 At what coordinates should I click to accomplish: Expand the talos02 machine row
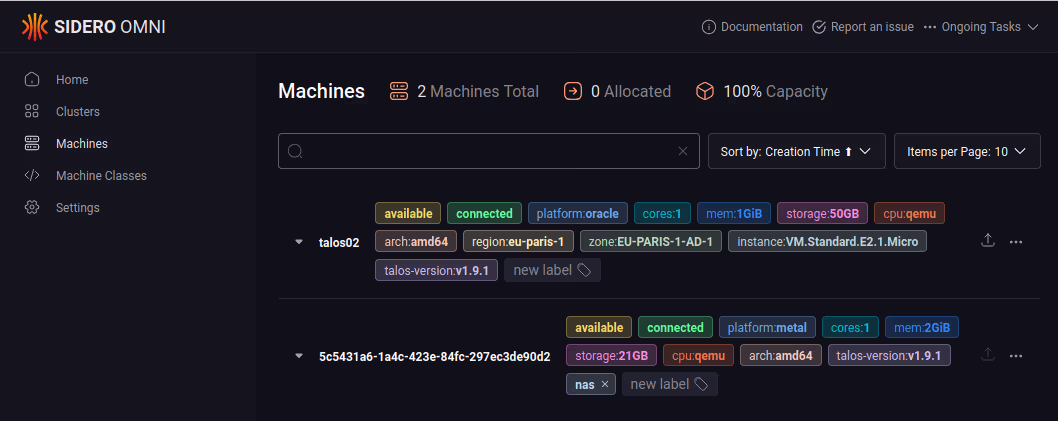298,242
